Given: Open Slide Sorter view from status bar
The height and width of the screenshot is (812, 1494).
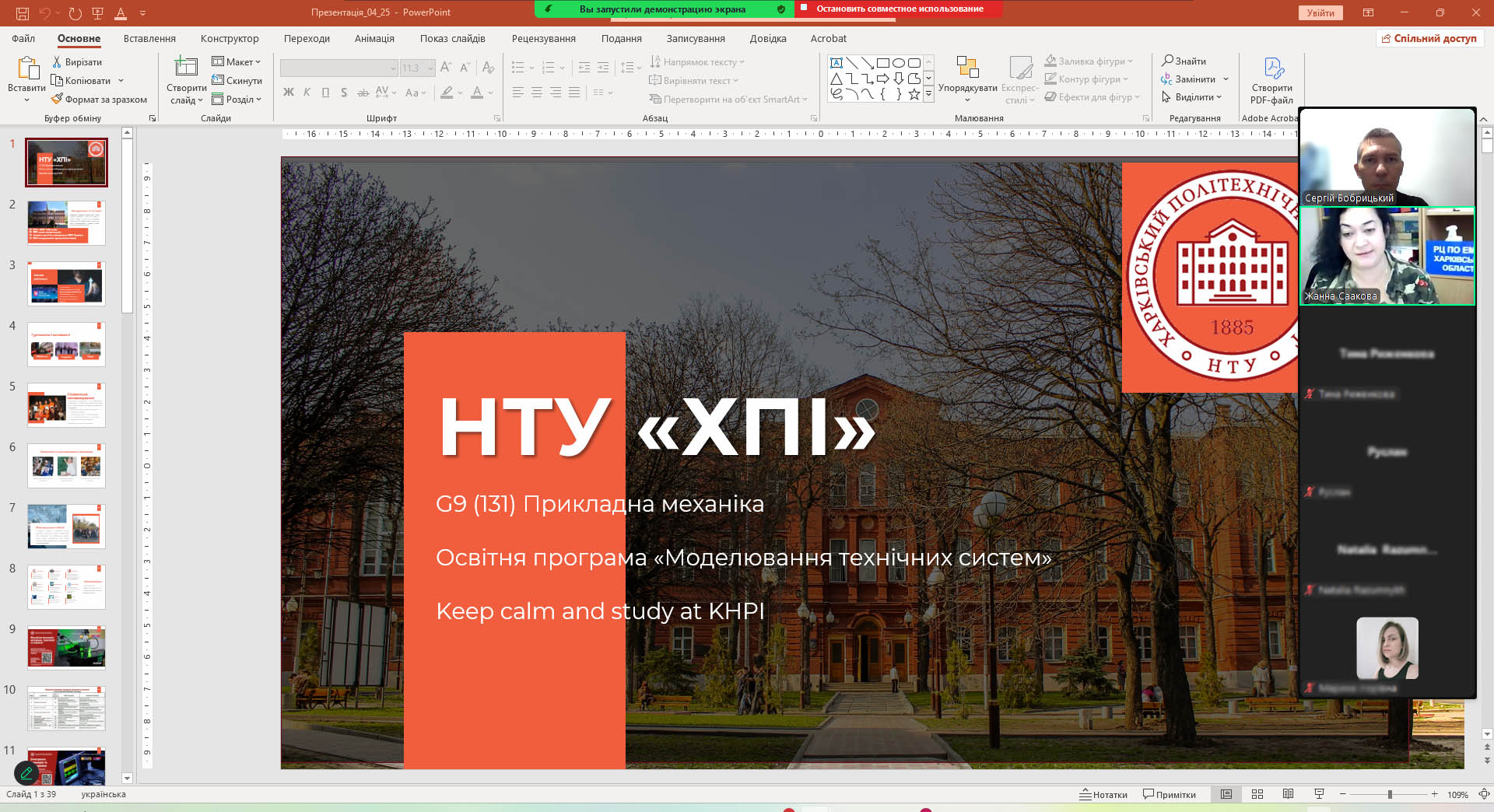Looking at the screenshot, I should click(1257, 794).
